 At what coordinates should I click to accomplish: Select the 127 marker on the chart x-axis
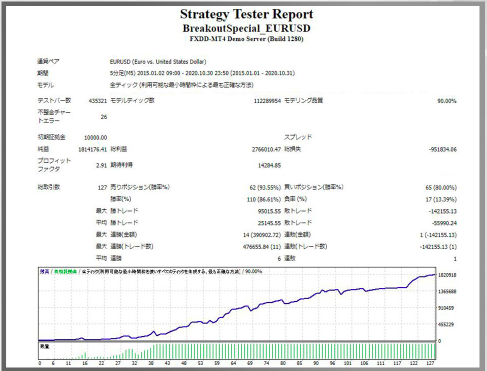[430, 363]
